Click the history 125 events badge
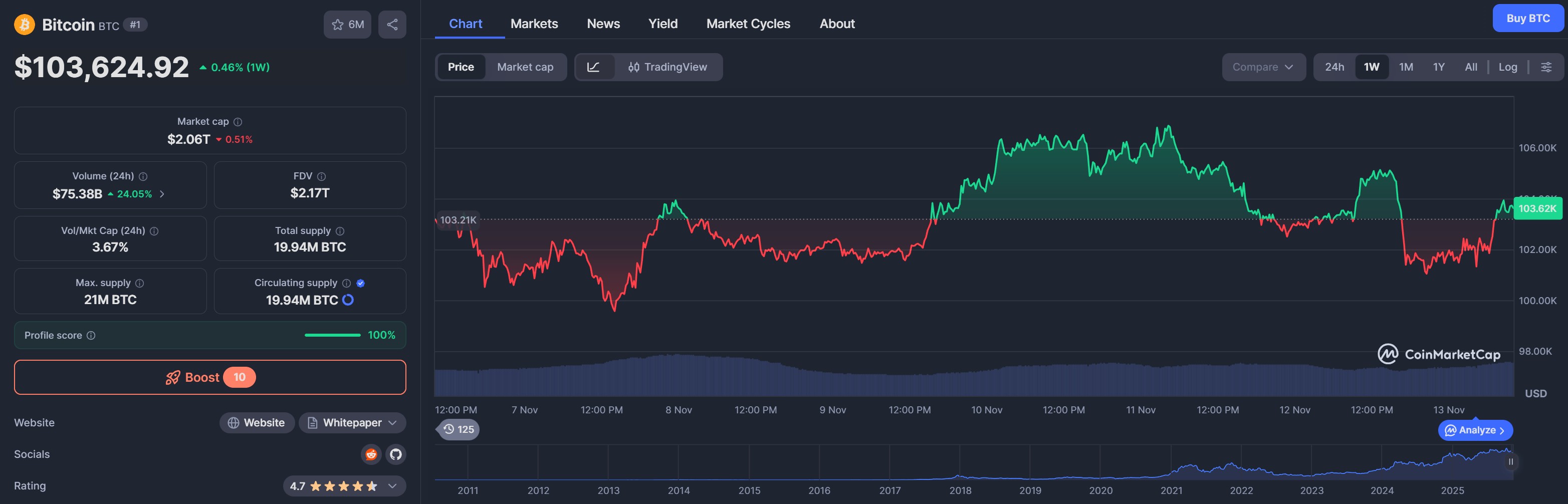 coord(459,429)
